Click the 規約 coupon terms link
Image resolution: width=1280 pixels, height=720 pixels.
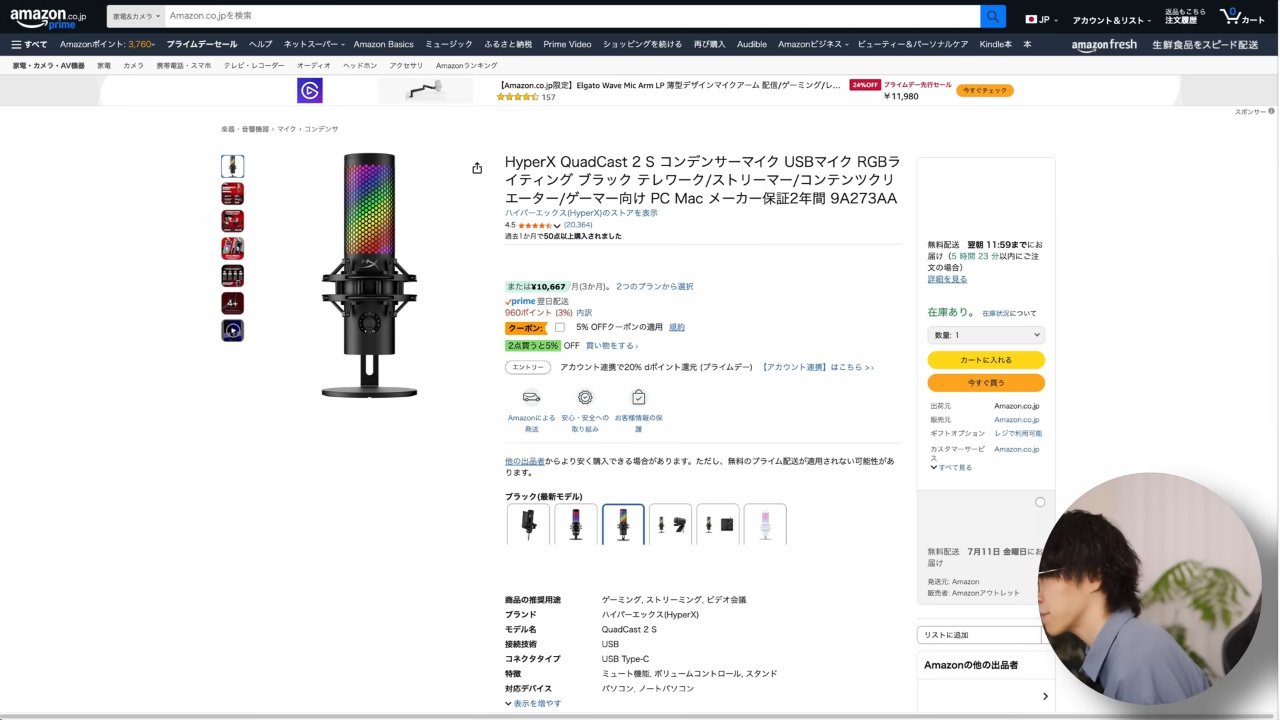coord(676,327)
